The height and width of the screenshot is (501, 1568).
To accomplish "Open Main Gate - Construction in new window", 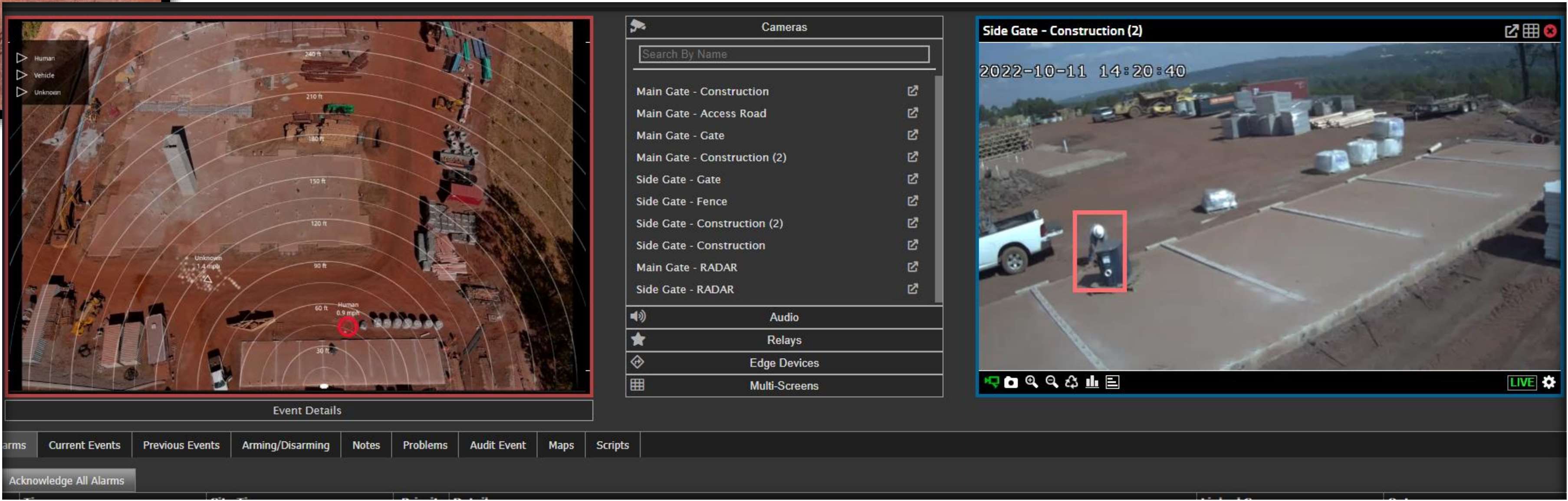I will click(913, 91).
